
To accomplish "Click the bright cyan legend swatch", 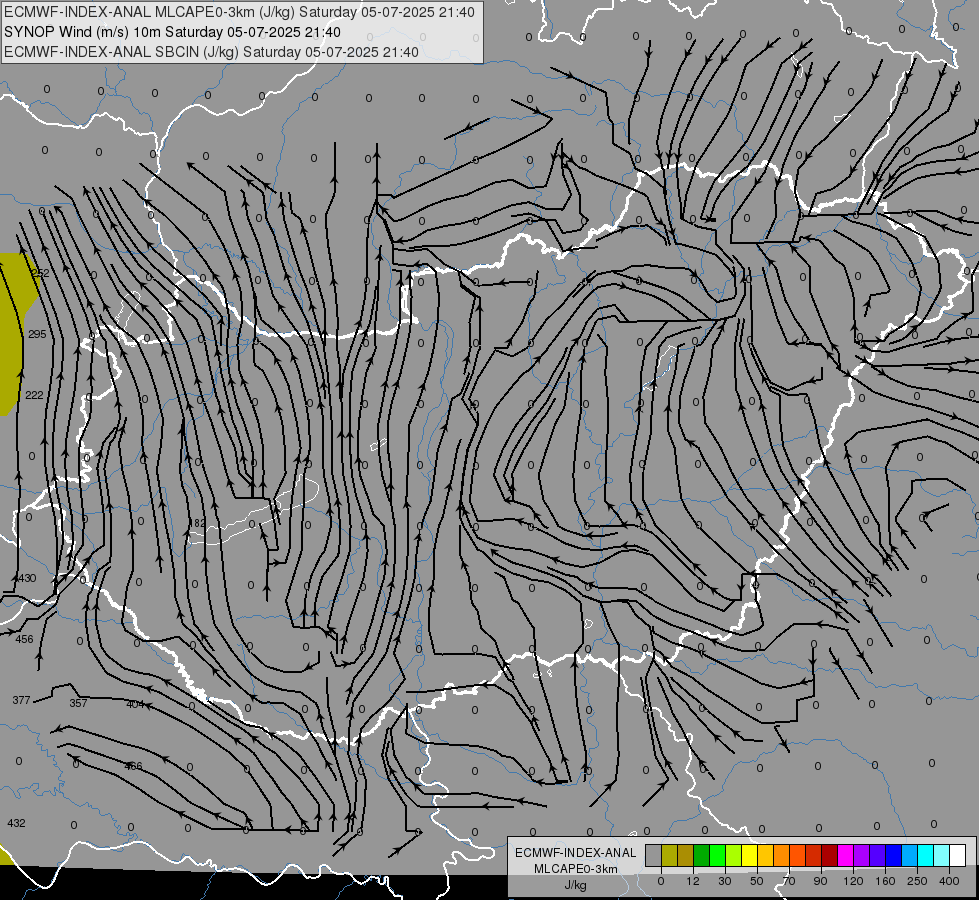I will point(925,855).
